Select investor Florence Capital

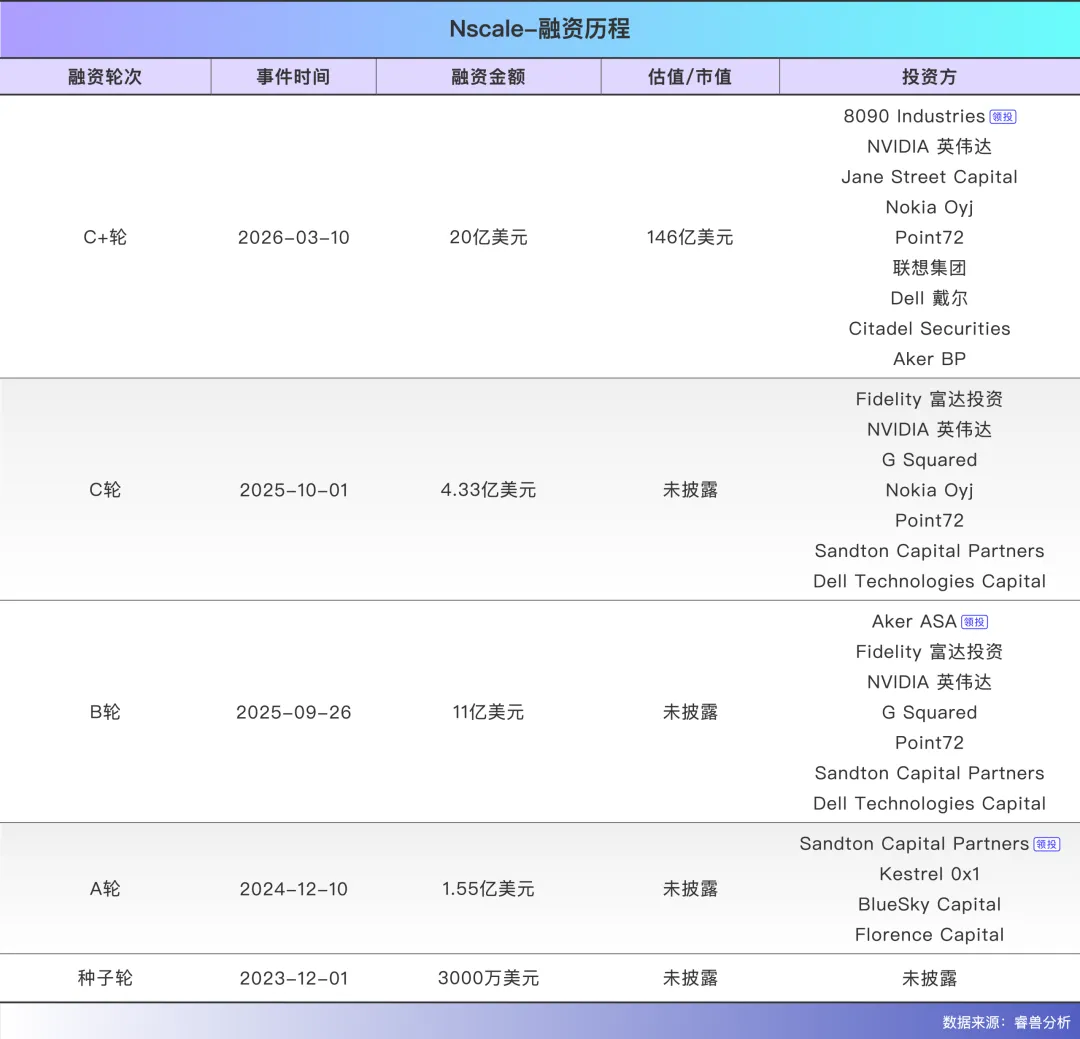[929, 935]
